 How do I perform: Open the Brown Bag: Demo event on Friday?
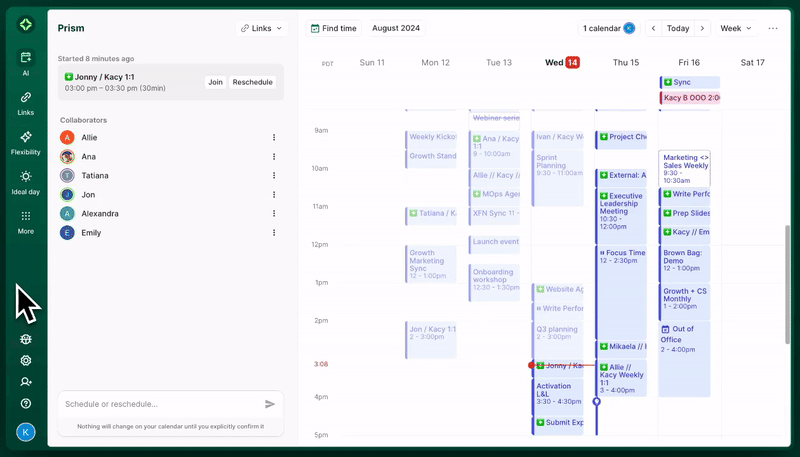tap(684, 260)
